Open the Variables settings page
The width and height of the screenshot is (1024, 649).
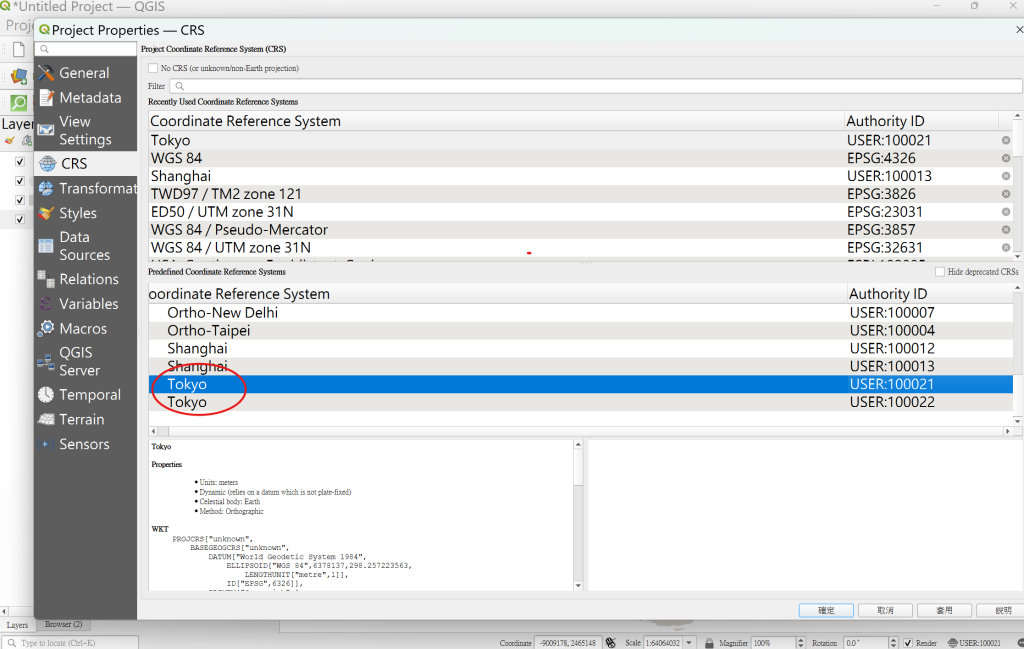(x=86, y=304)
